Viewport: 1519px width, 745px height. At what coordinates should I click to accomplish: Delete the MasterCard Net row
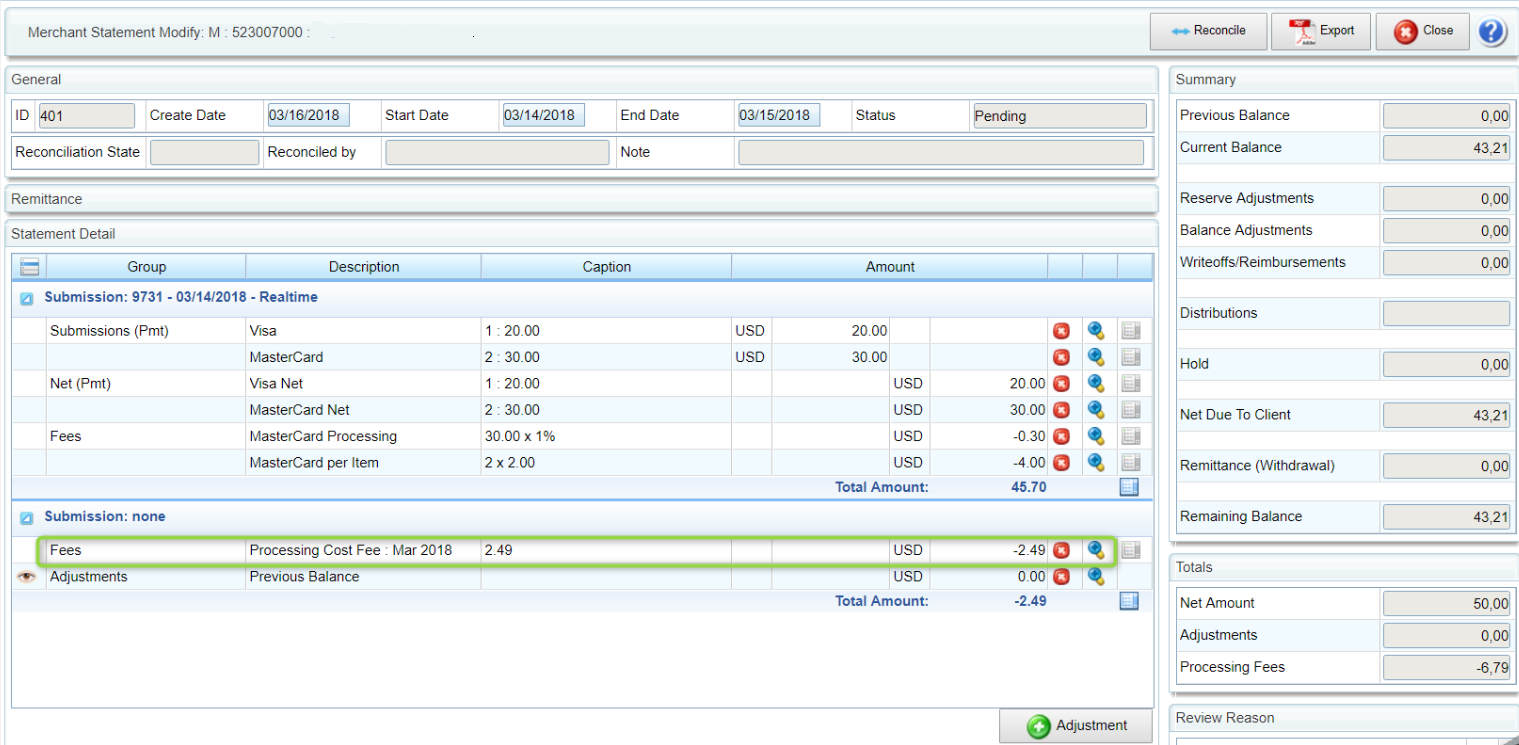pyautogui.click(x=1061, y=410)
